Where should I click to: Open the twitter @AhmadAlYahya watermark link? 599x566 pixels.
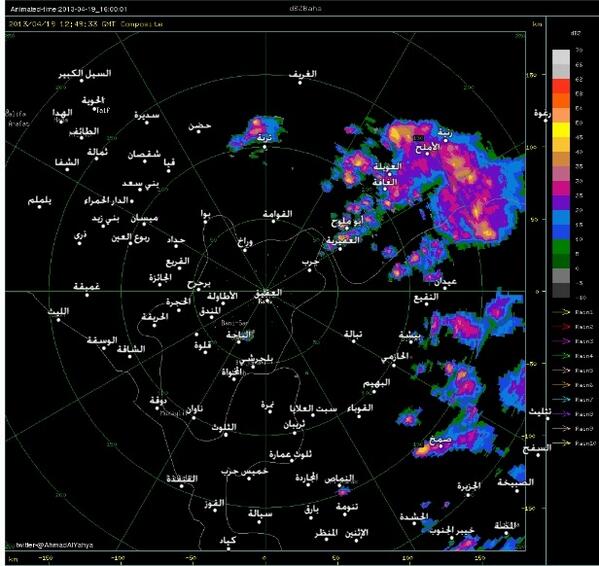pyautogui.click(x=55, y=545)
